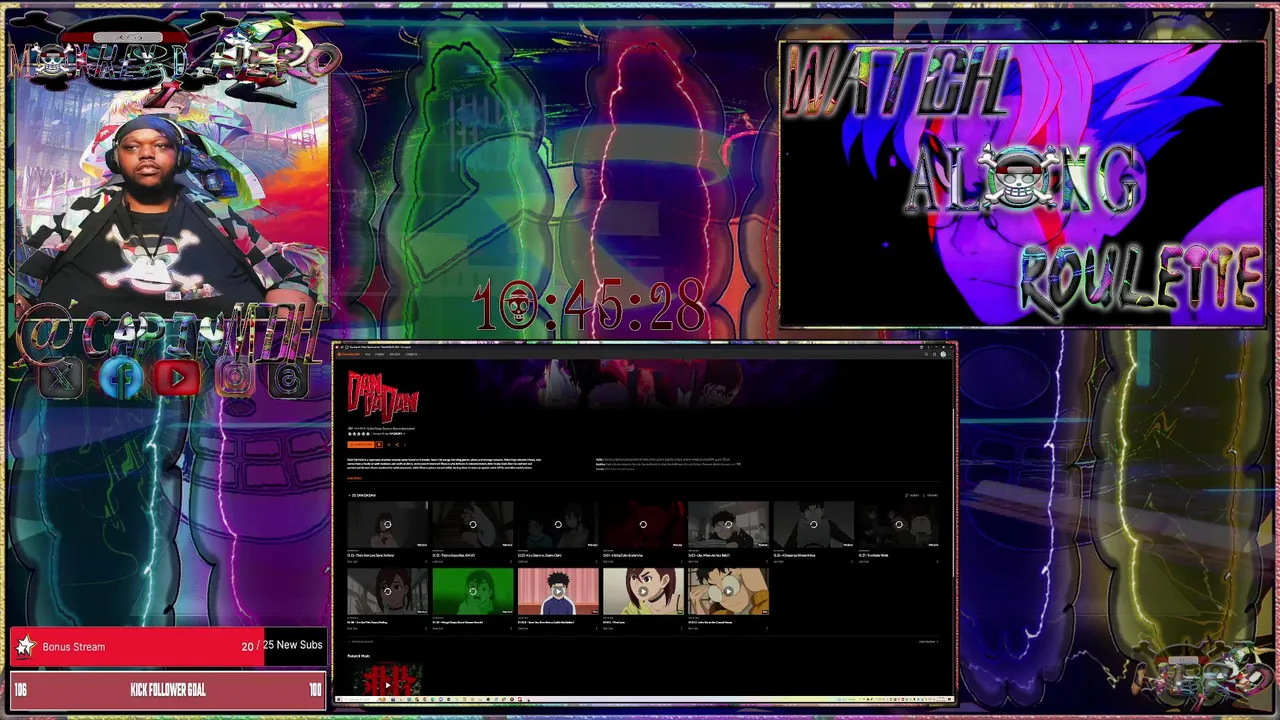Click the orange start watching button
The width and height of the screenshot is (1280, 720).
361,444
